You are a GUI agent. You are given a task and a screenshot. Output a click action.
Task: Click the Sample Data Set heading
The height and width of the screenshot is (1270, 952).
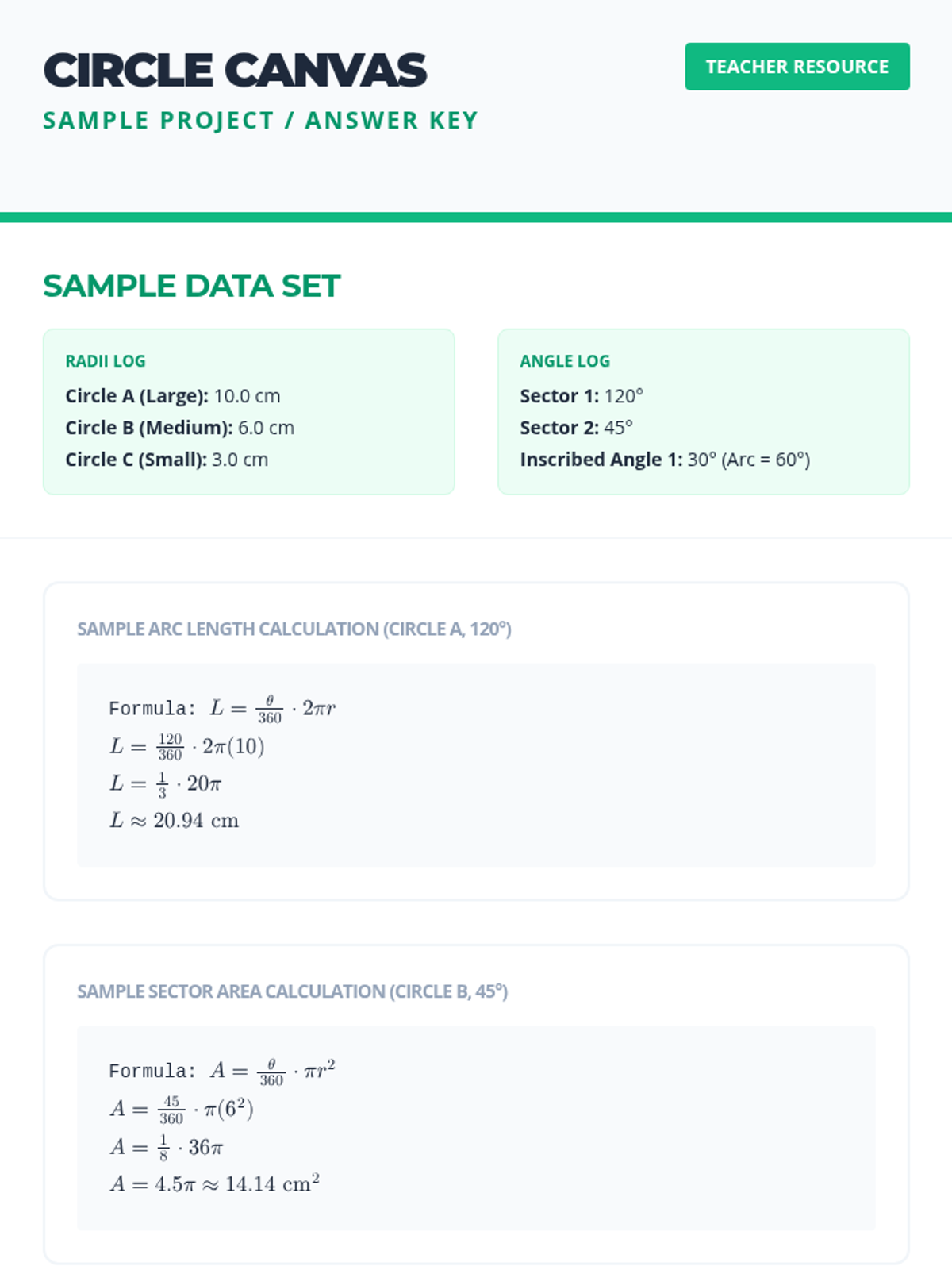[x=191, y=286]
